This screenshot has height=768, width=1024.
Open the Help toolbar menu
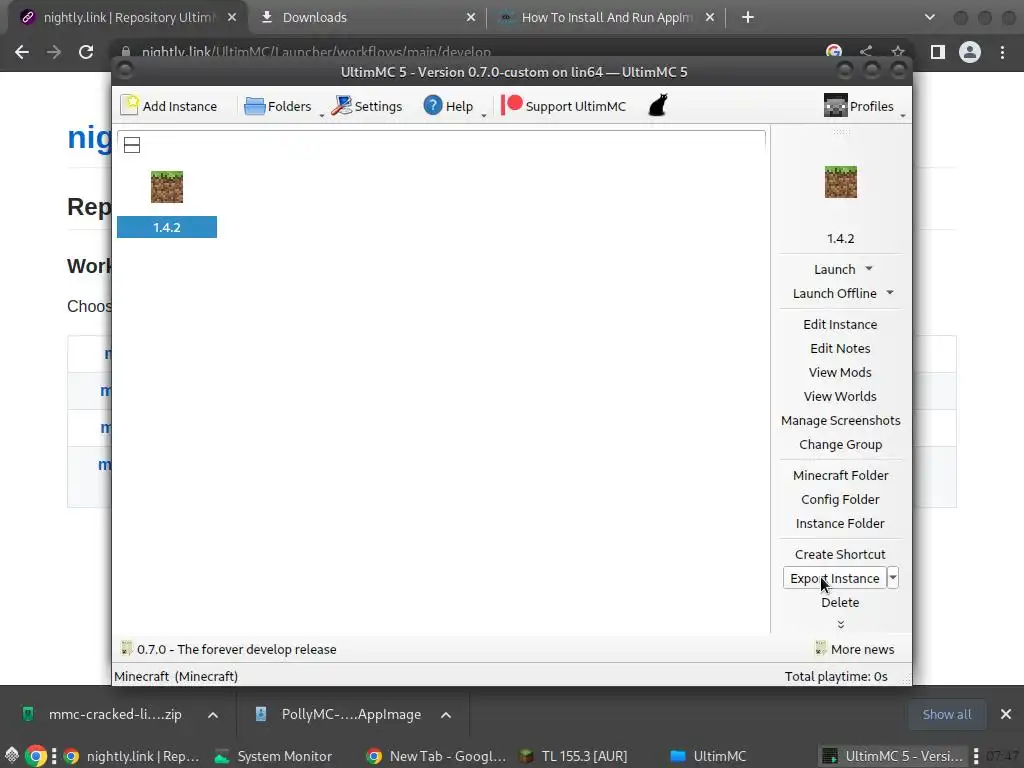[x=448, y=106]
